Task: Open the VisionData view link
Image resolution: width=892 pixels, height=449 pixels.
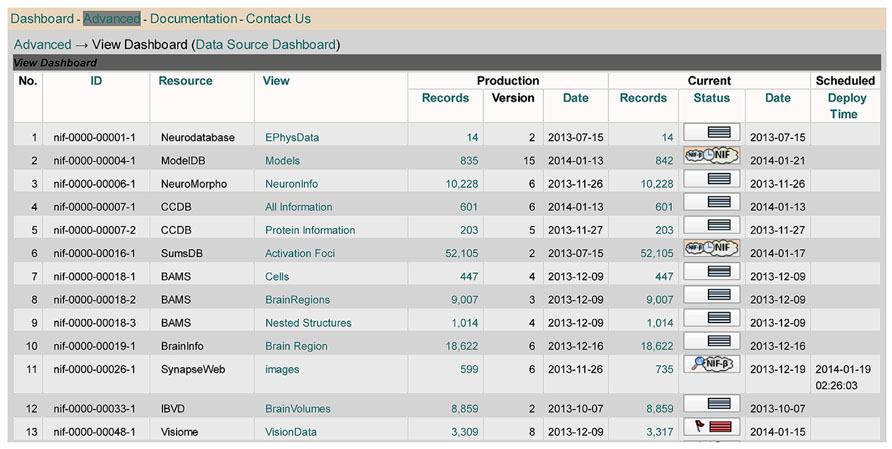Action: point(291,432)
